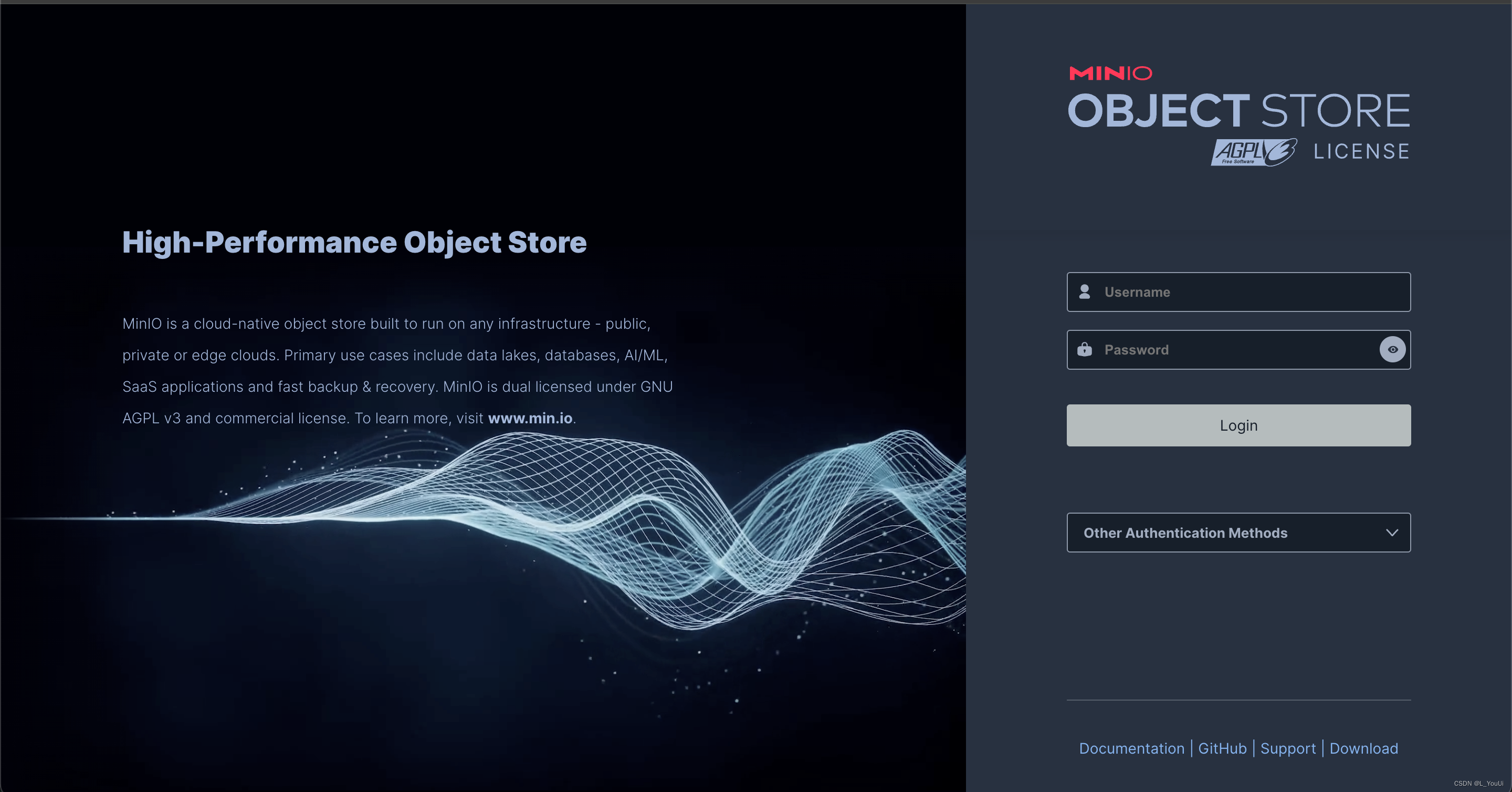Open the GitHub link
1512x792 pixels.
click(1222, 748)
